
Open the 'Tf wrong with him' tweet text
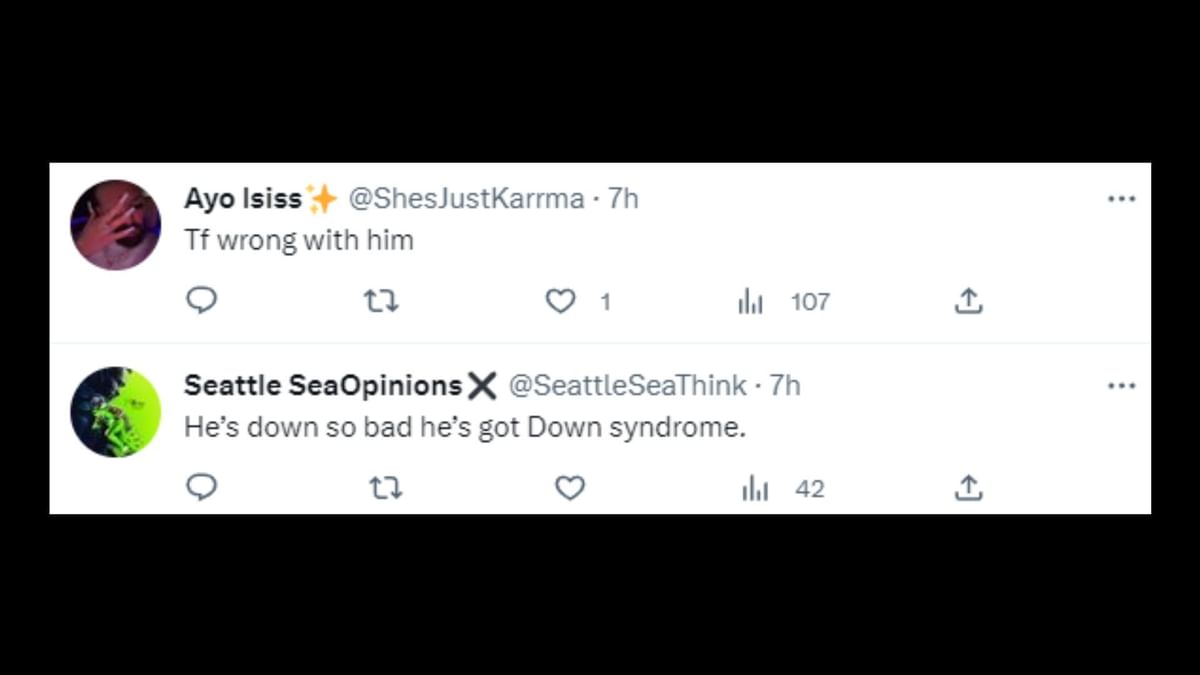pos(298,241)
